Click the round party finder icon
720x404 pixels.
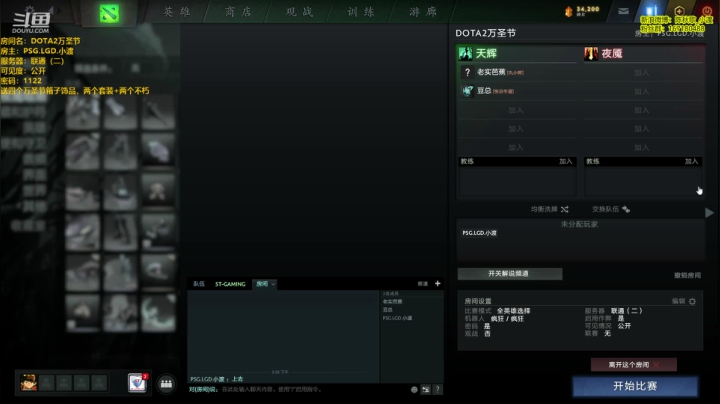click(166, 384)
